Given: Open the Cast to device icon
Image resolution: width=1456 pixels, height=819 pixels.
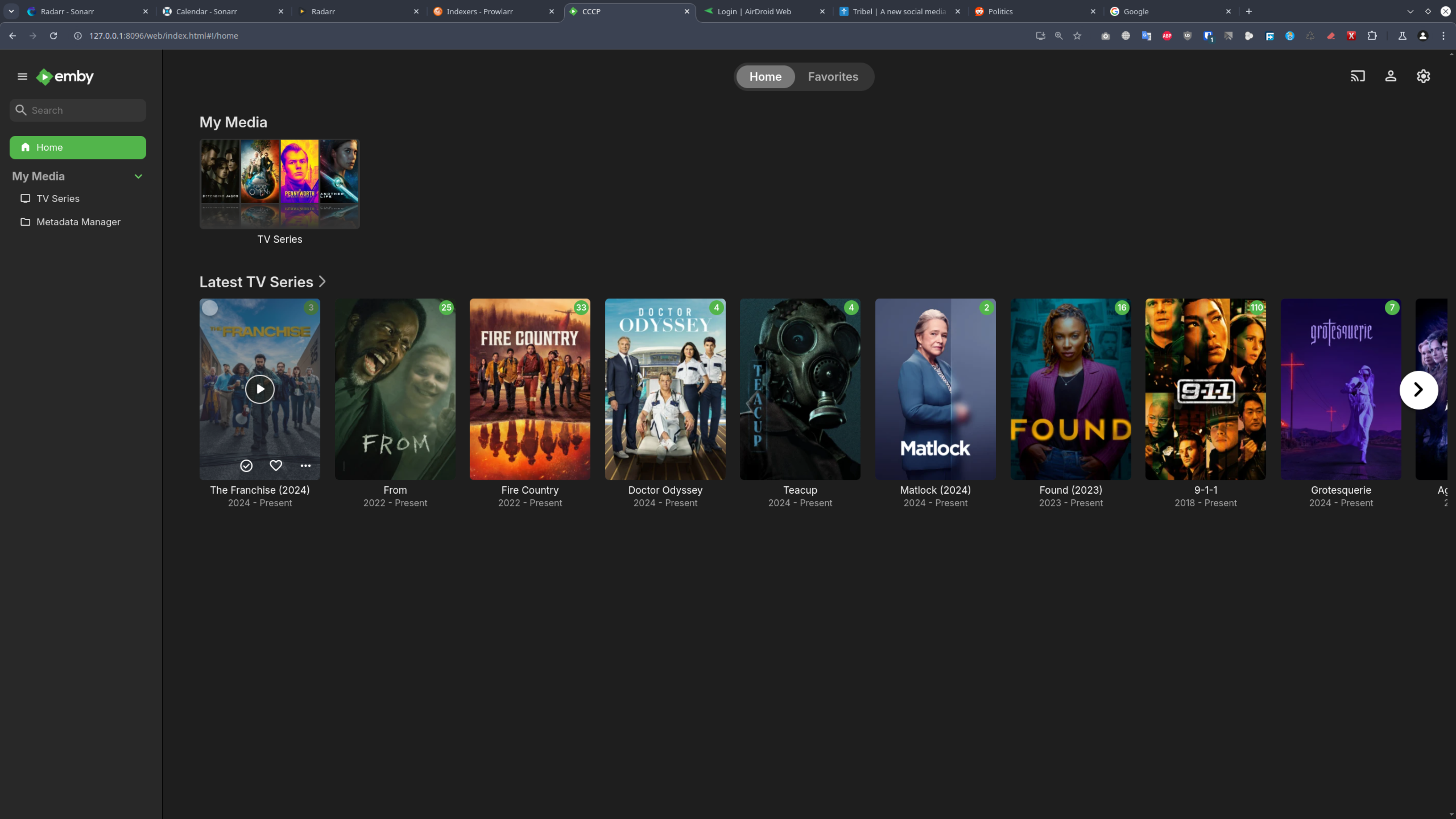Looking at the screenshot, I should pos(1358,76).
